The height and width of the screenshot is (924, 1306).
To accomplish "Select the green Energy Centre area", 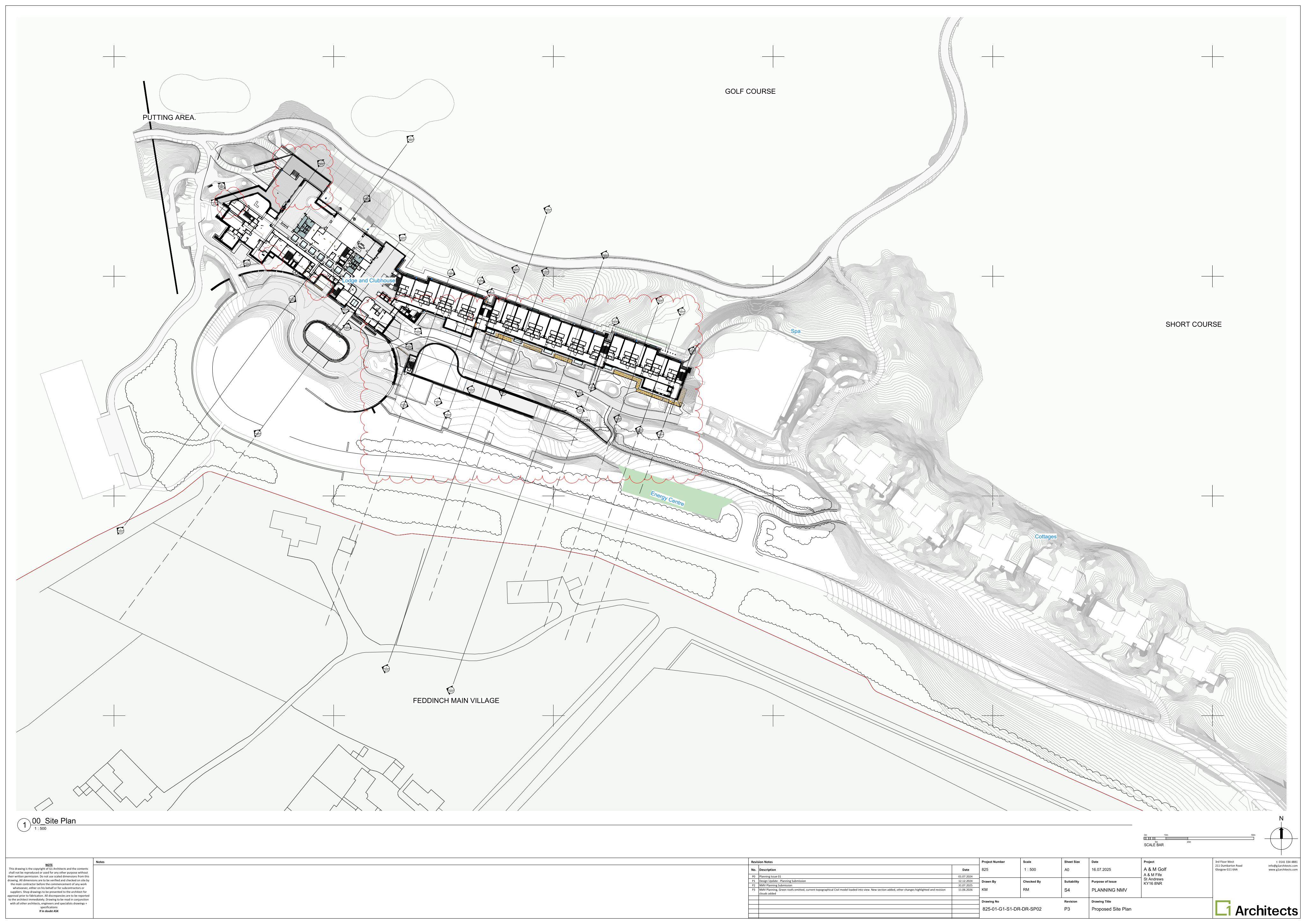I will pos(675,494).
